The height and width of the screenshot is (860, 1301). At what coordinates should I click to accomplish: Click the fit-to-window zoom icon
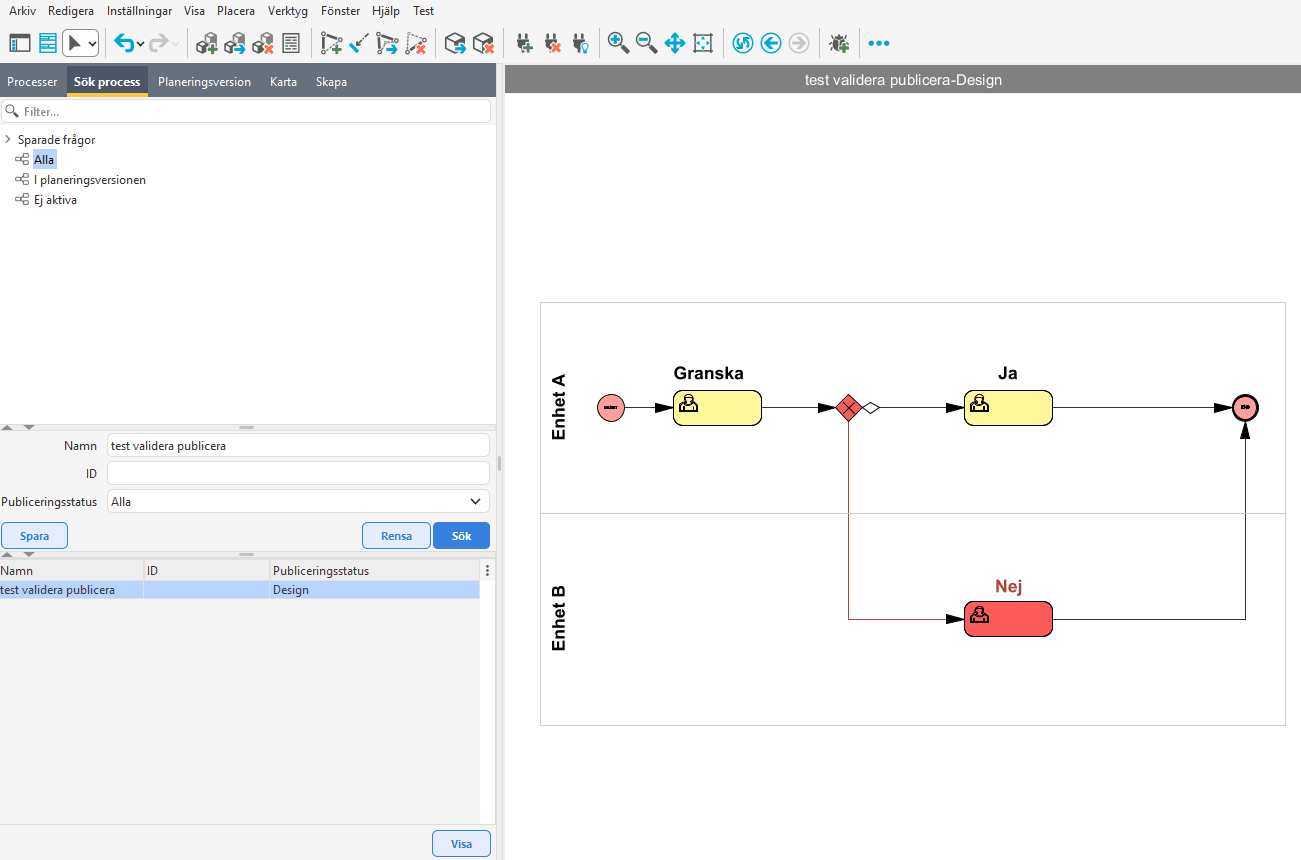[x=703, y=43]
